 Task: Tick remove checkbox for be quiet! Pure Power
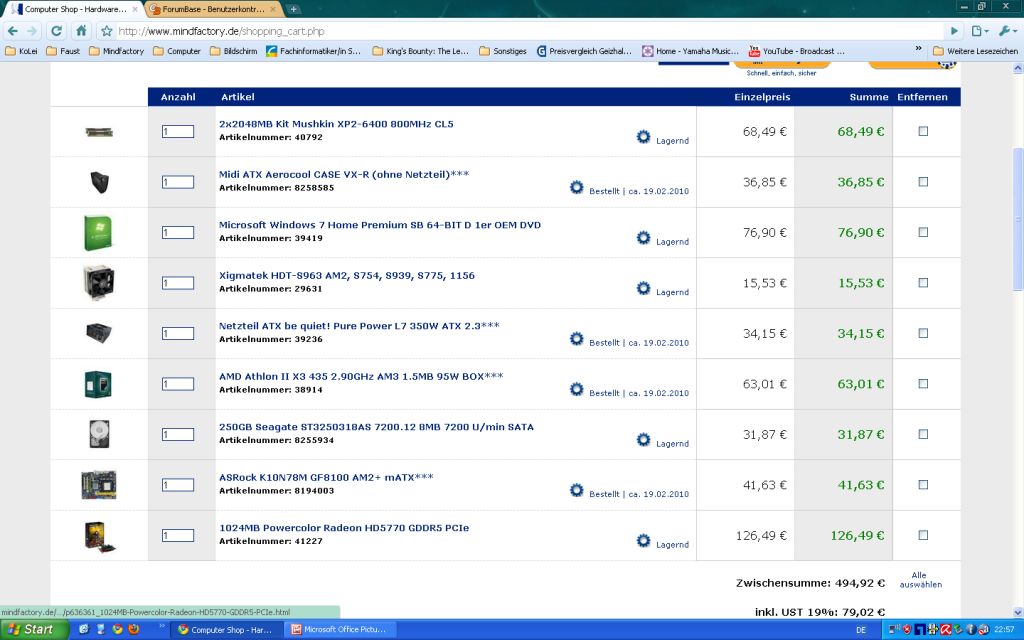923,333
